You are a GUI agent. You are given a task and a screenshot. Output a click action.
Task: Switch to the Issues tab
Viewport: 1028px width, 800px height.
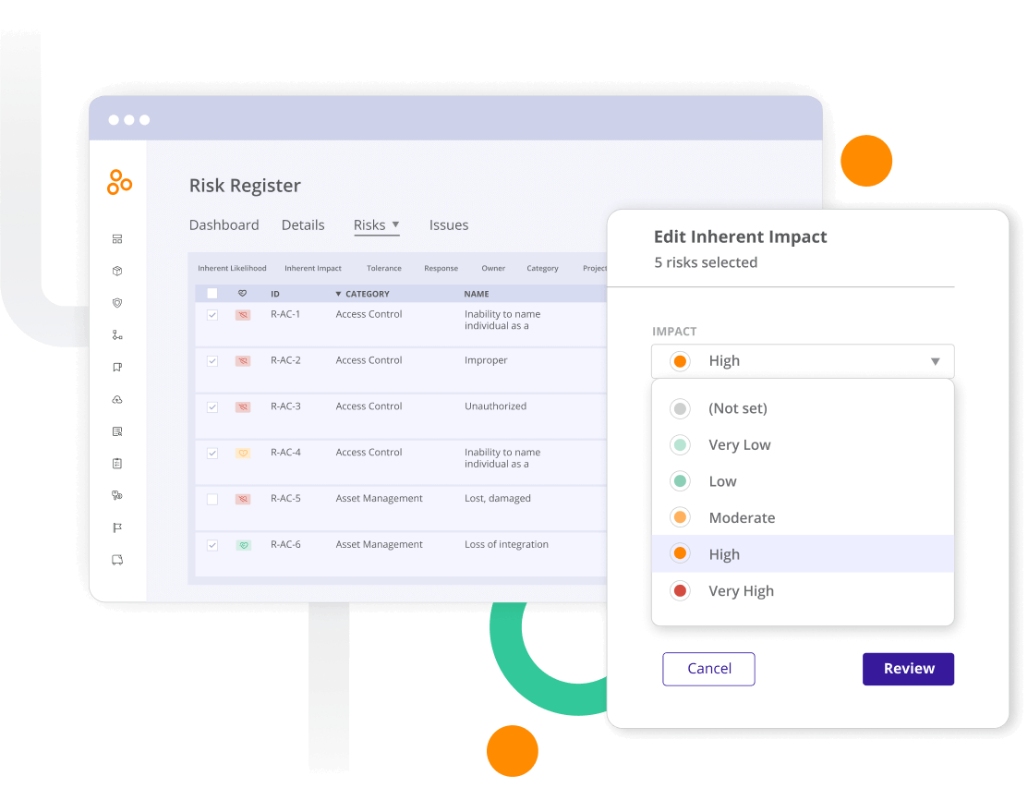448,225
